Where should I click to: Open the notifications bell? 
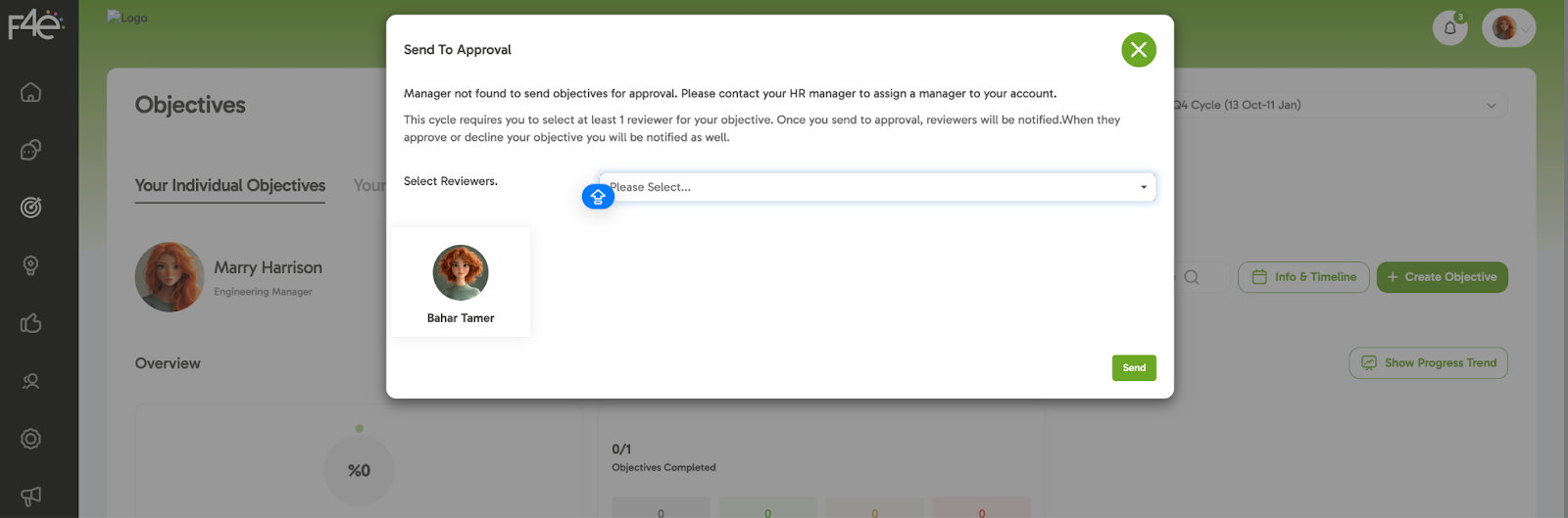click(1449, 27)
